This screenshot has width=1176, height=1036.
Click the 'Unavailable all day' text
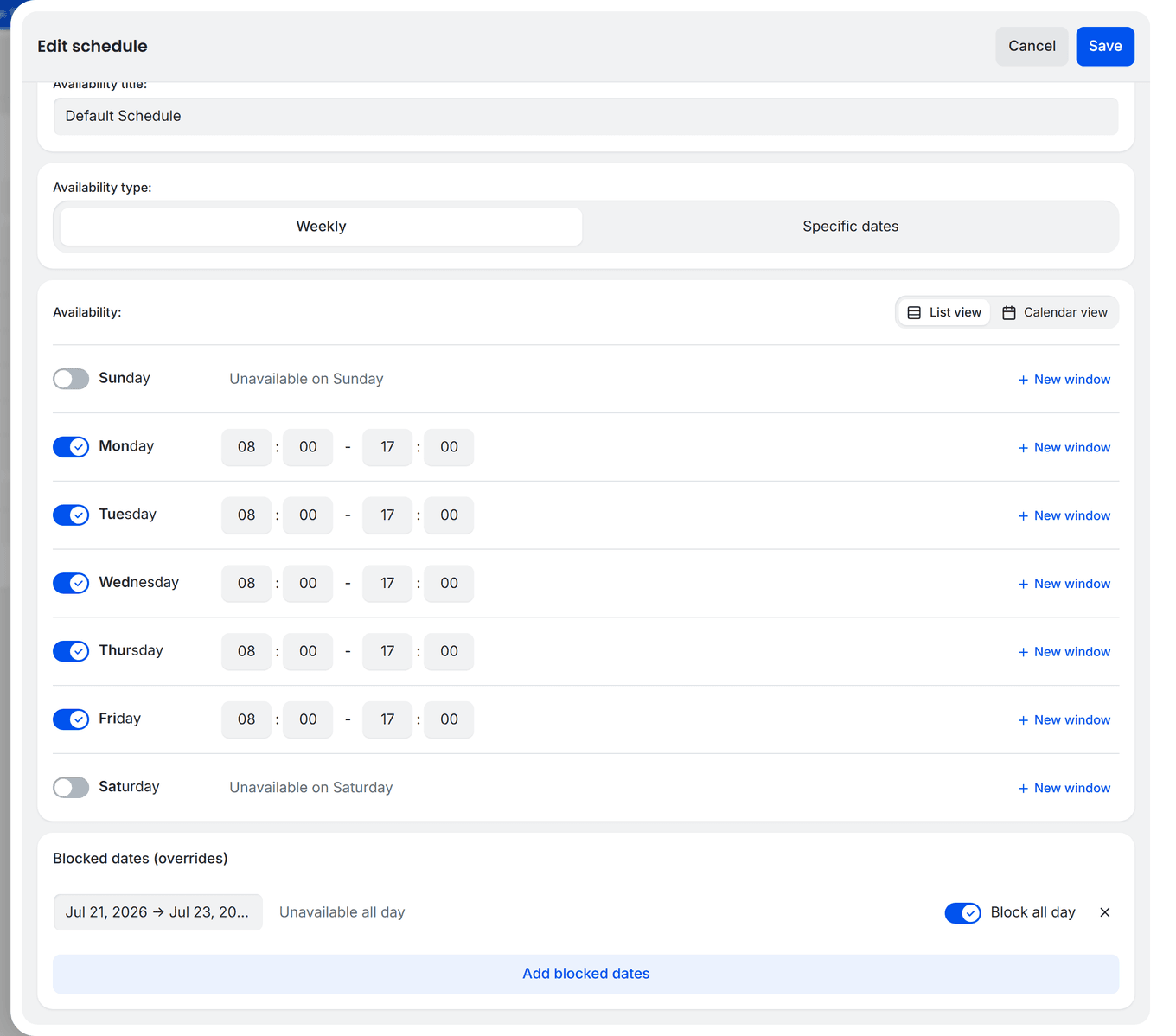pos(342,912)
